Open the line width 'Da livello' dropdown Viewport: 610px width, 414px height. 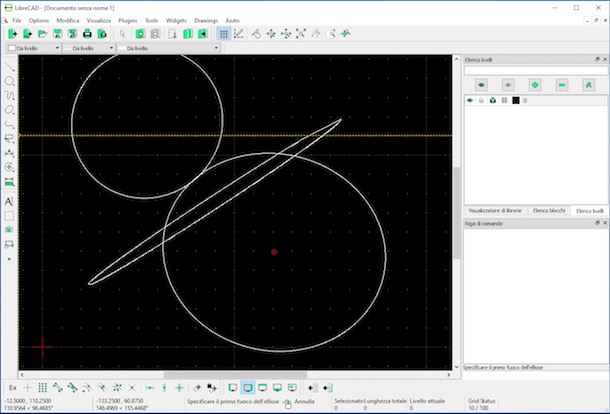[88, 48]
